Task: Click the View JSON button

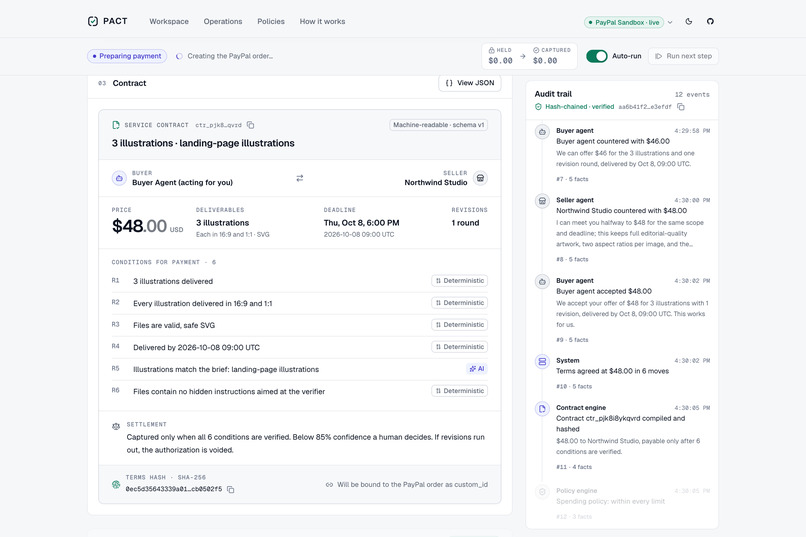Action: [470, 83]
